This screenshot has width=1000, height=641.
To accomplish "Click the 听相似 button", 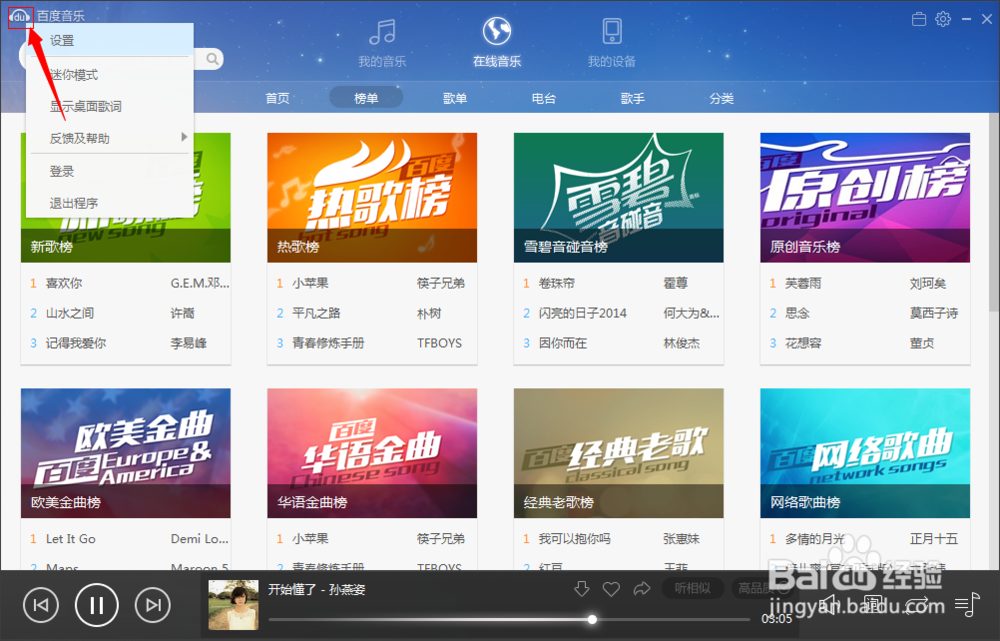I will tap(693, 588).
